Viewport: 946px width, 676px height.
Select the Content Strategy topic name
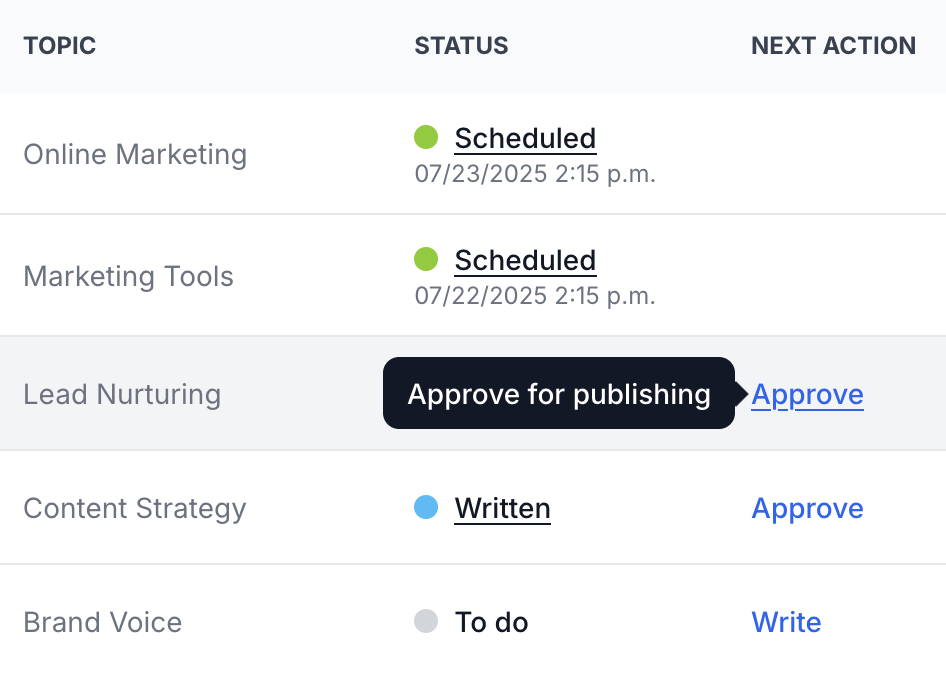click(134, 508)
